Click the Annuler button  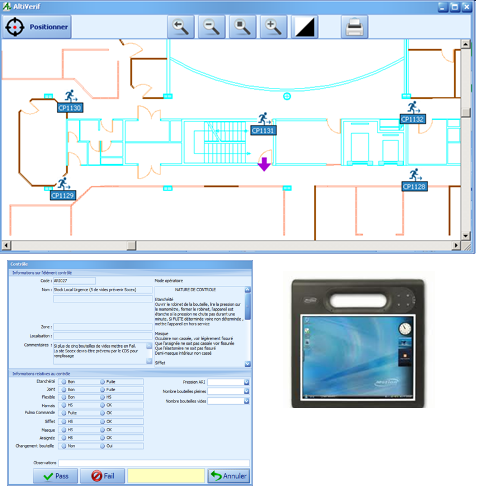pyautogui.click(x=229, y=476)
